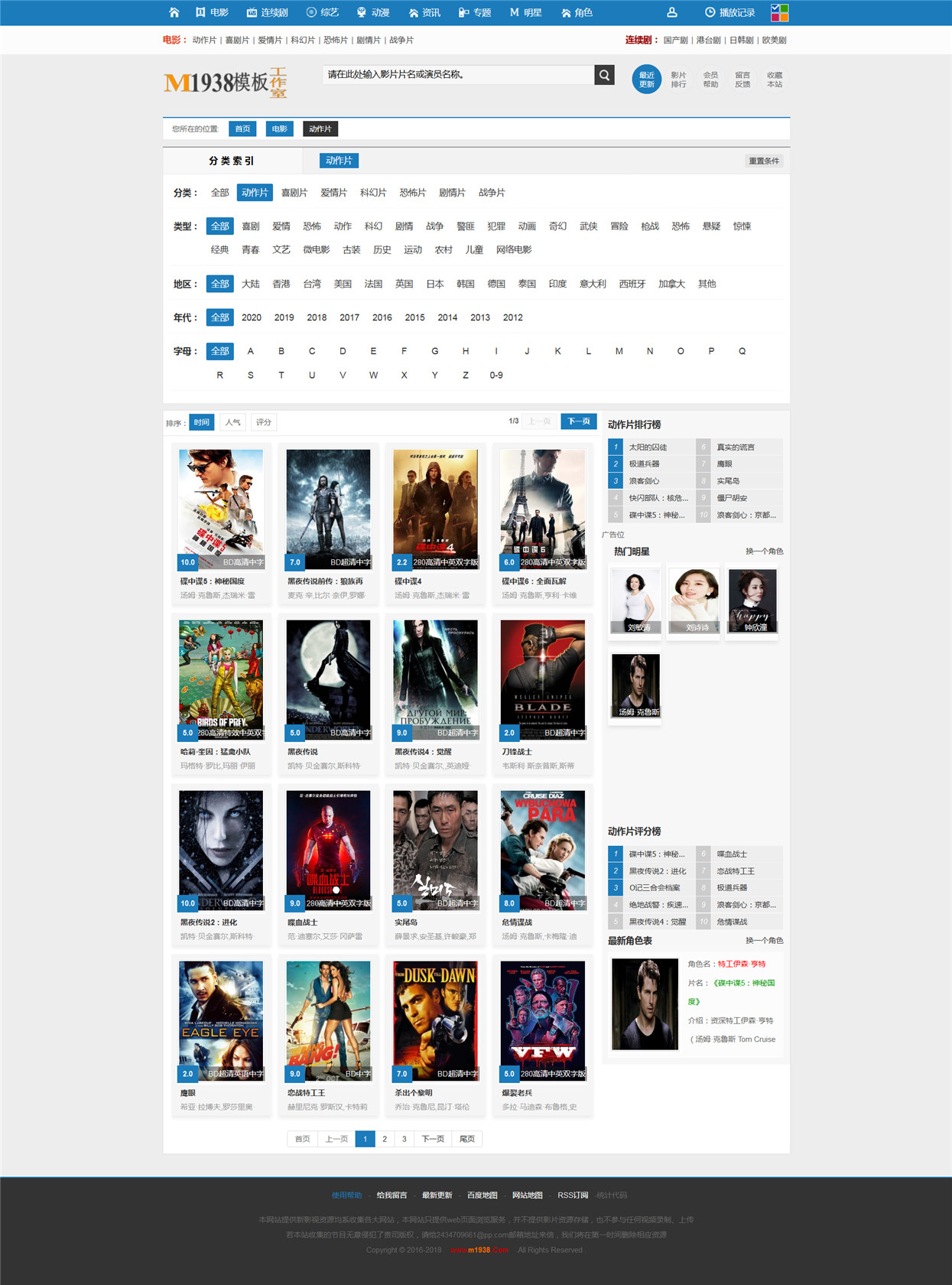Image resolution: width=952 pixels, height=1285 pixels.
Task: Open 综艺 from the top navigation
Action: pyautogui.click(x=322, y=12)
